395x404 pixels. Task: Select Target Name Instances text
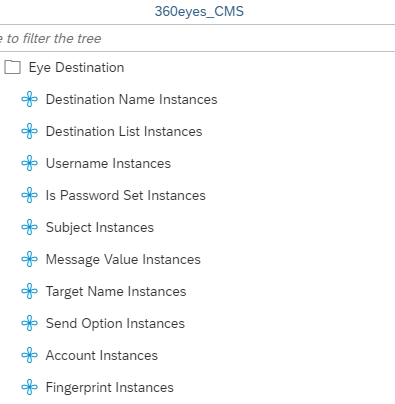[116, 292]
